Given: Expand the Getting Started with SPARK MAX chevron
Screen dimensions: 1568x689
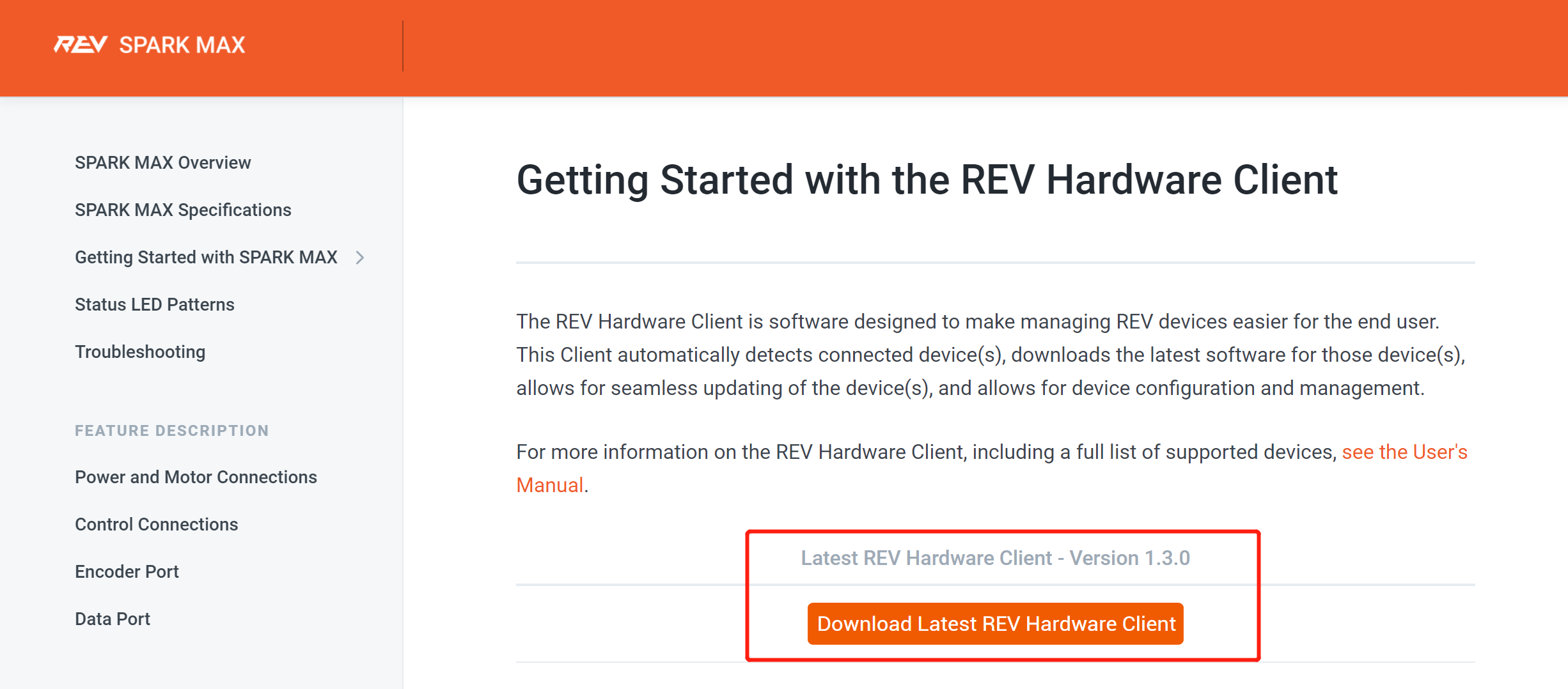Looking at the screenshot, I should [360, 258].
